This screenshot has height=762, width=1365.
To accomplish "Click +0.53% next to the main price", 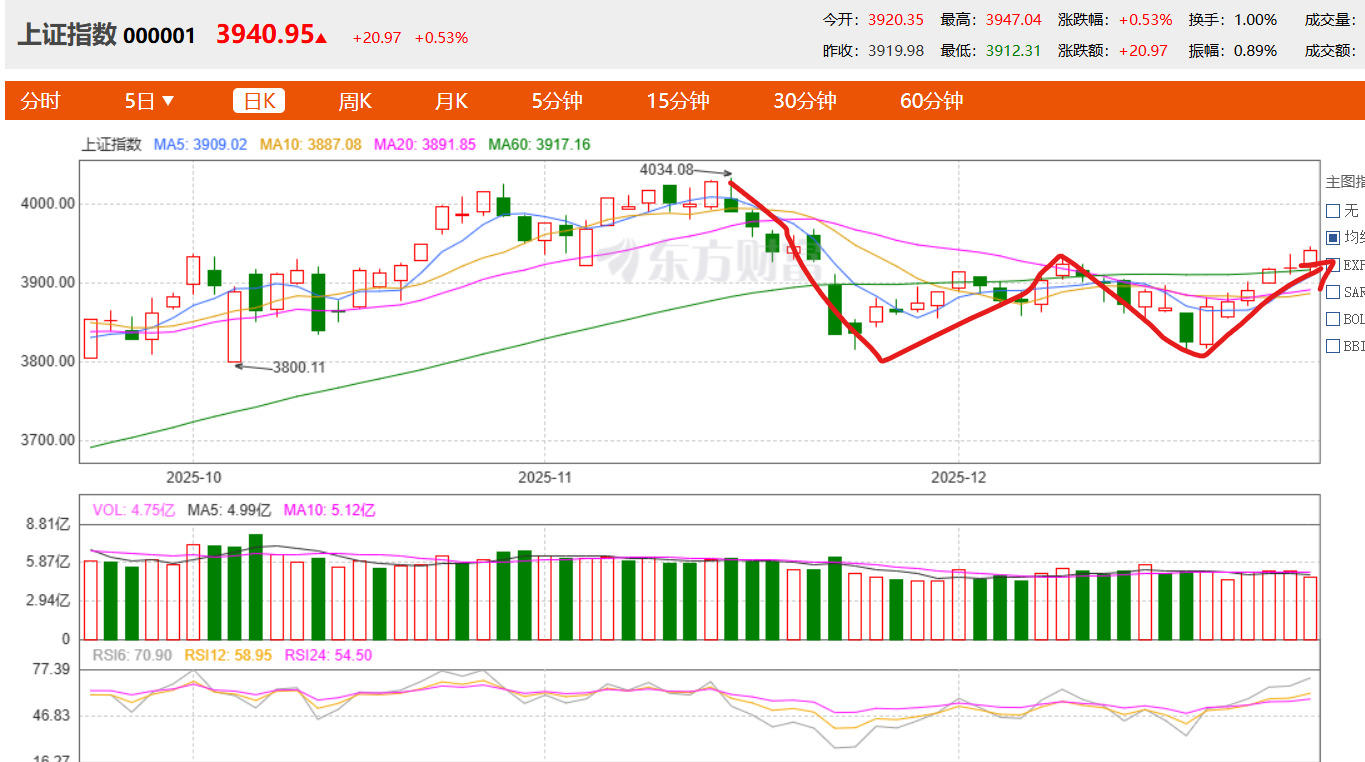I will point(441,38).
